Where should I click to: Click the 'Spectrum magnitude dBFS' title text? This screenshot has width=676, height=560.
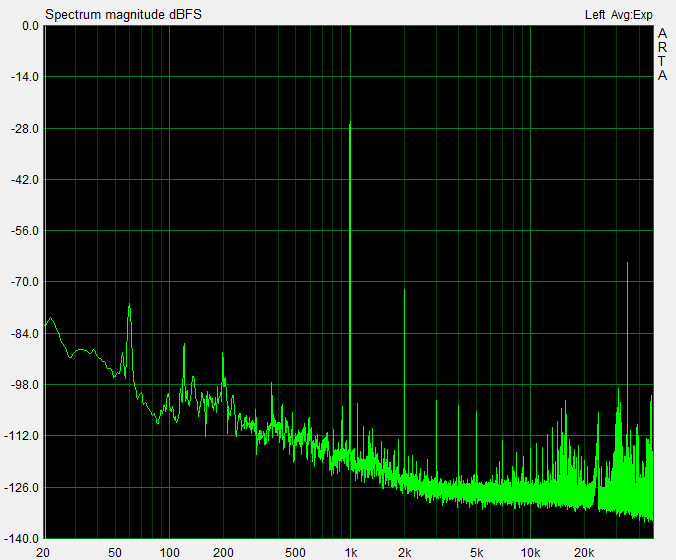123,15
